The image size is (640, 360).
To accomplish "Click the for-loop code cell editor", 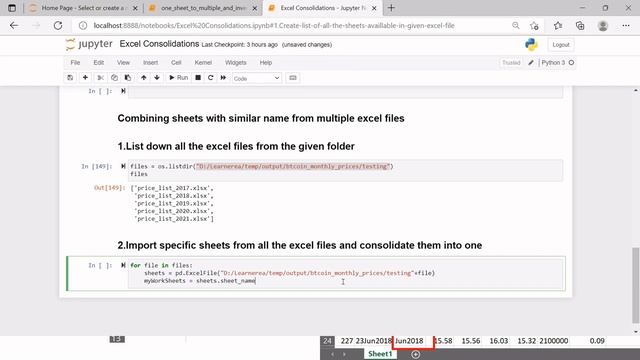I will pyautogui.click(x=347, y=273).
